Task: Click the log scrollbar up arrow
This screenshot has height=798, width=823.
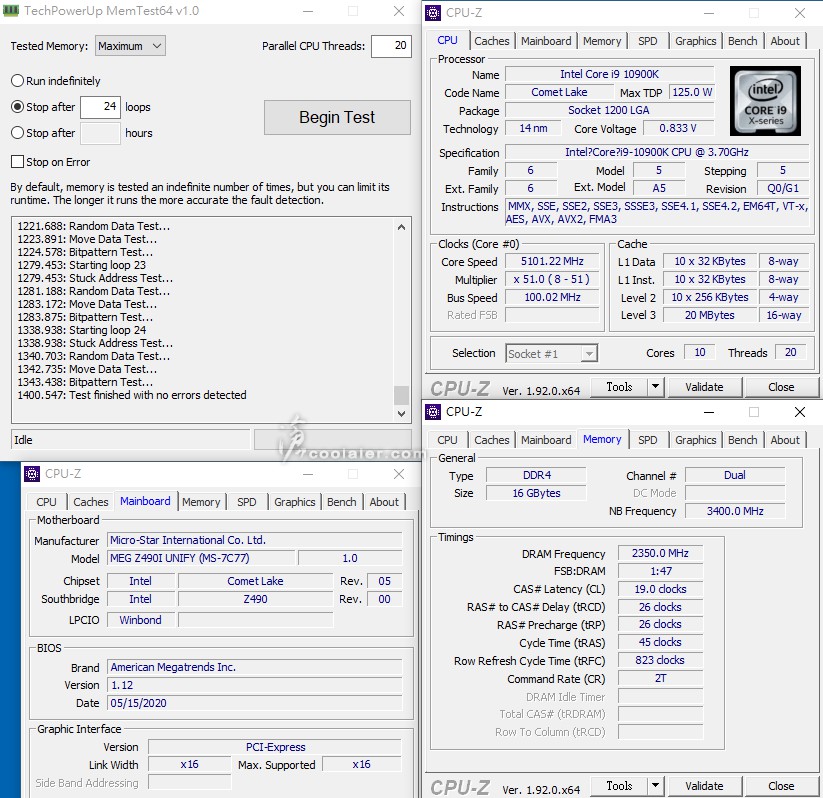Action: coord(401,227)
